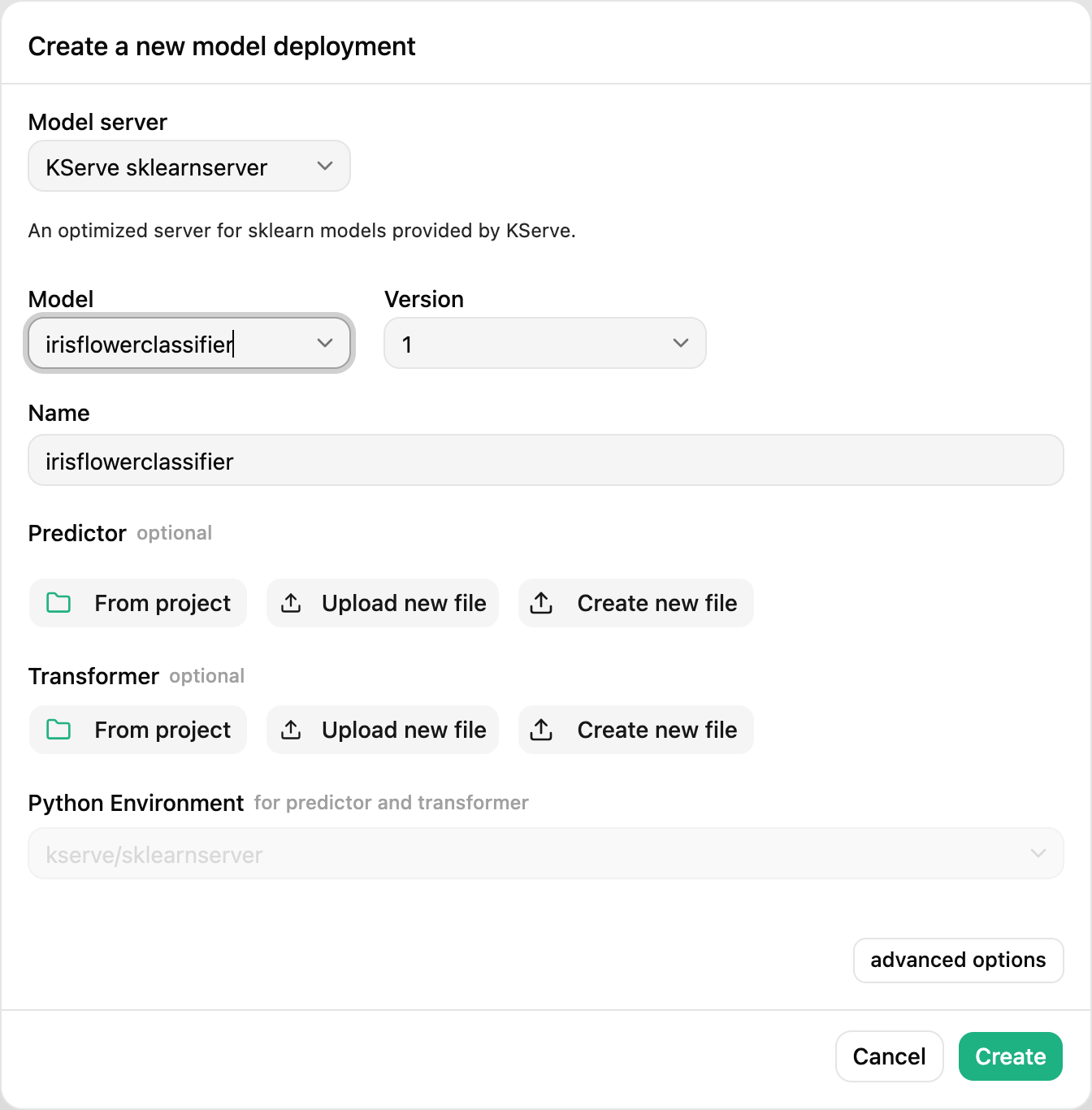
Task: Select Transformer Upload new file button
Action: pyautogui.click(x=383, y=730)
